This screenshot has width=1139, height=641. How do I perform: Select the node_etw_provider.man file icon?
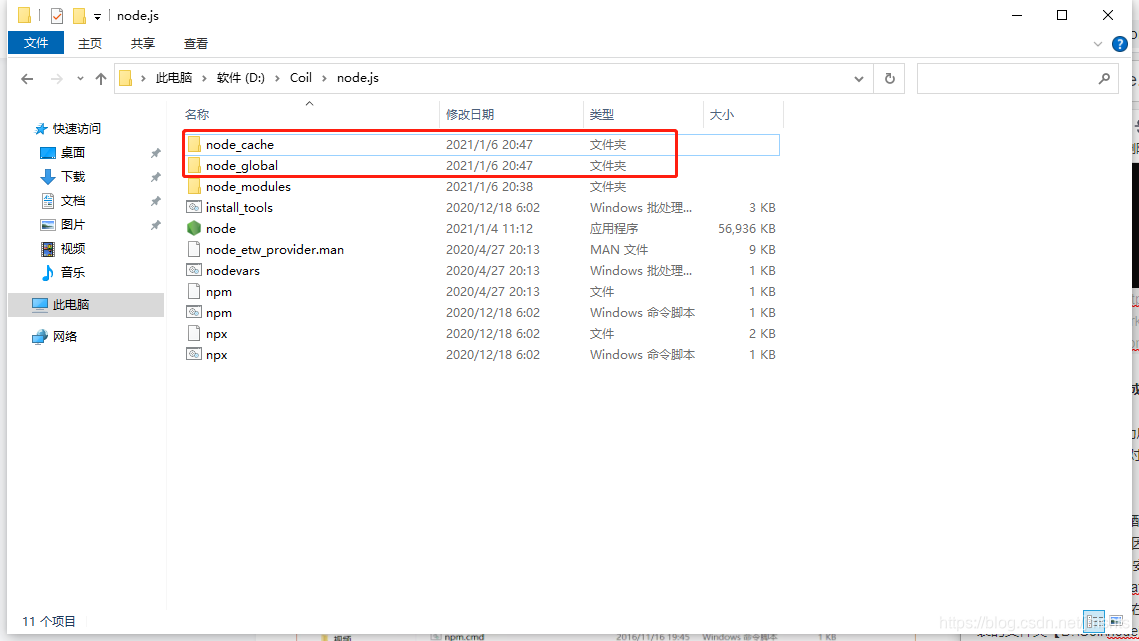pyautogui.click(x=194, y=249)
